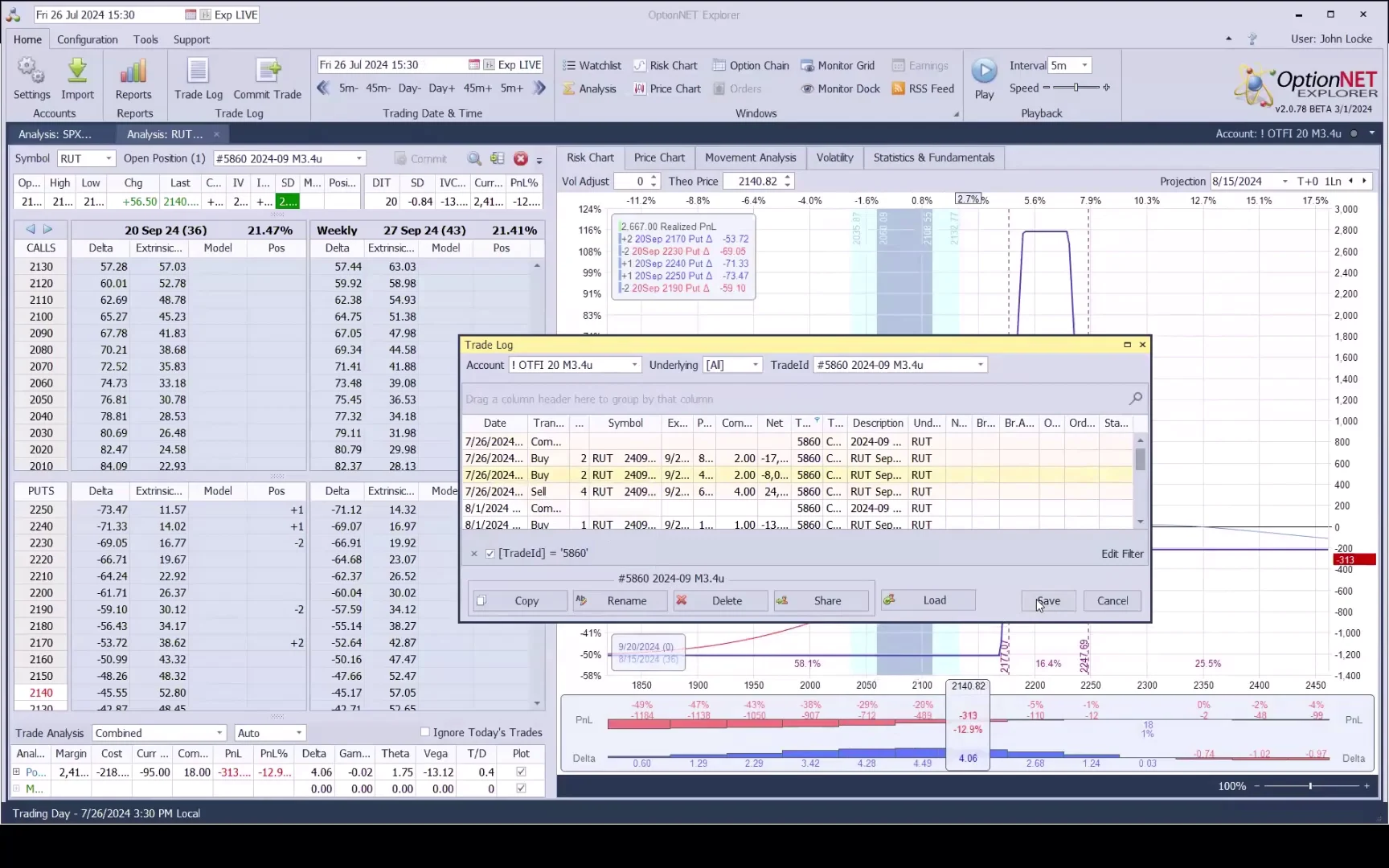
Task: Open the Support menu
Action: 191,39
